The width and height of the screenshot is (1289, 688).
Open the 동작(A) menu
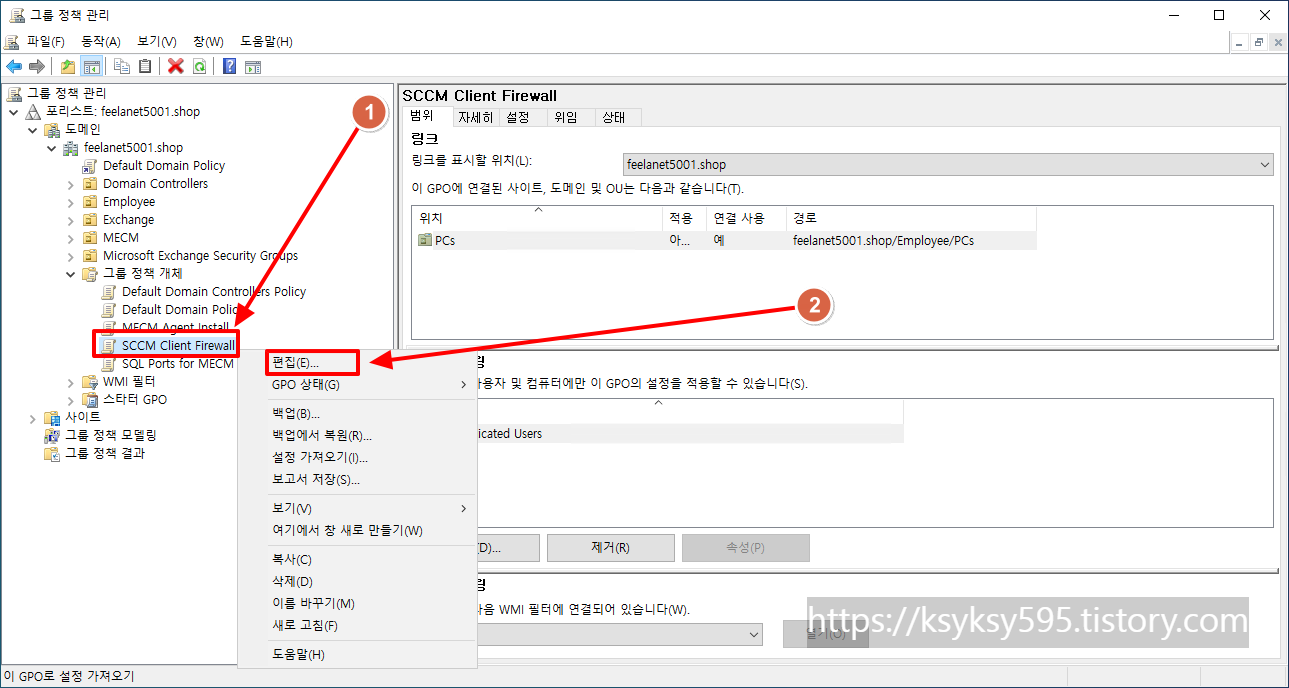[101, 41]
